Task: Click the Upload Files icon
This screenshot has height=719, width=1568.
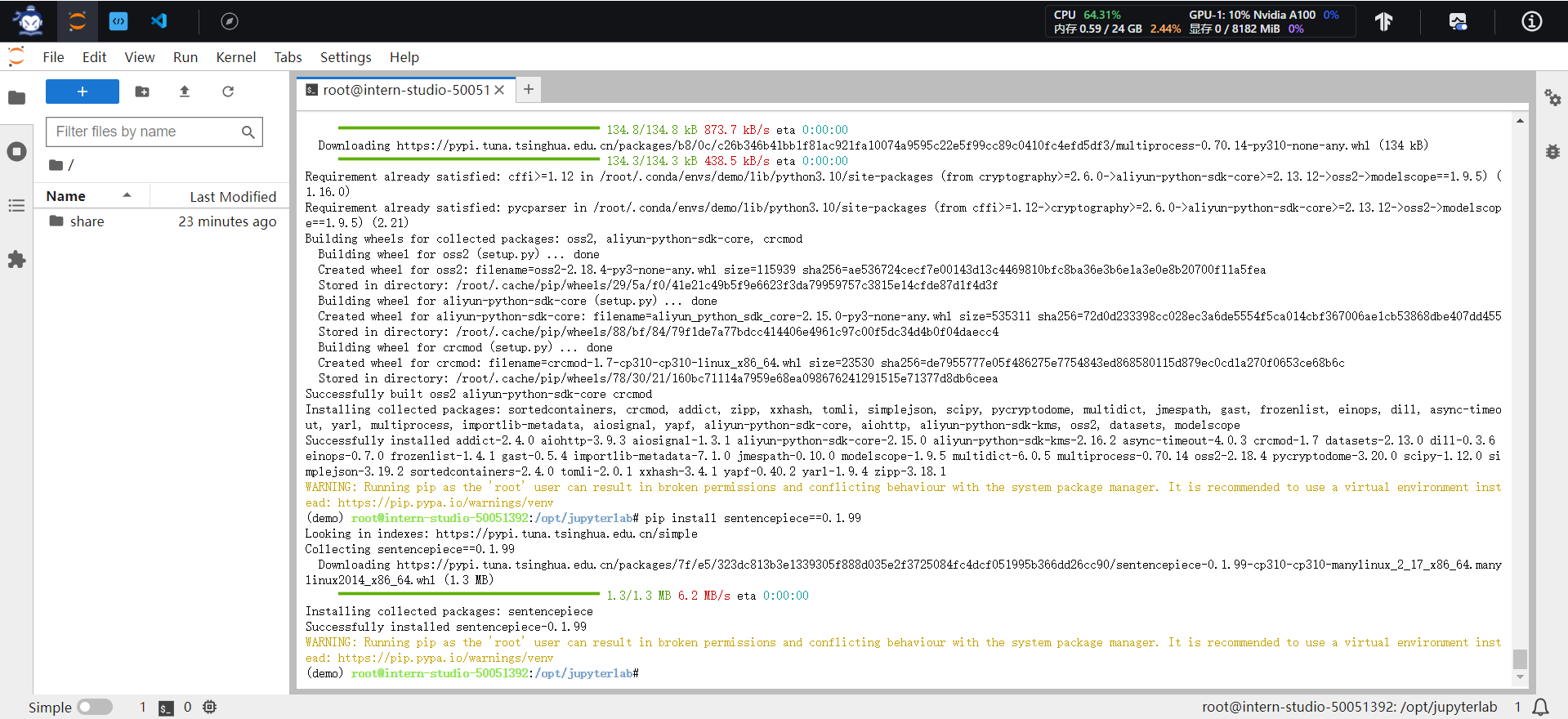Action: pos(185,92)
